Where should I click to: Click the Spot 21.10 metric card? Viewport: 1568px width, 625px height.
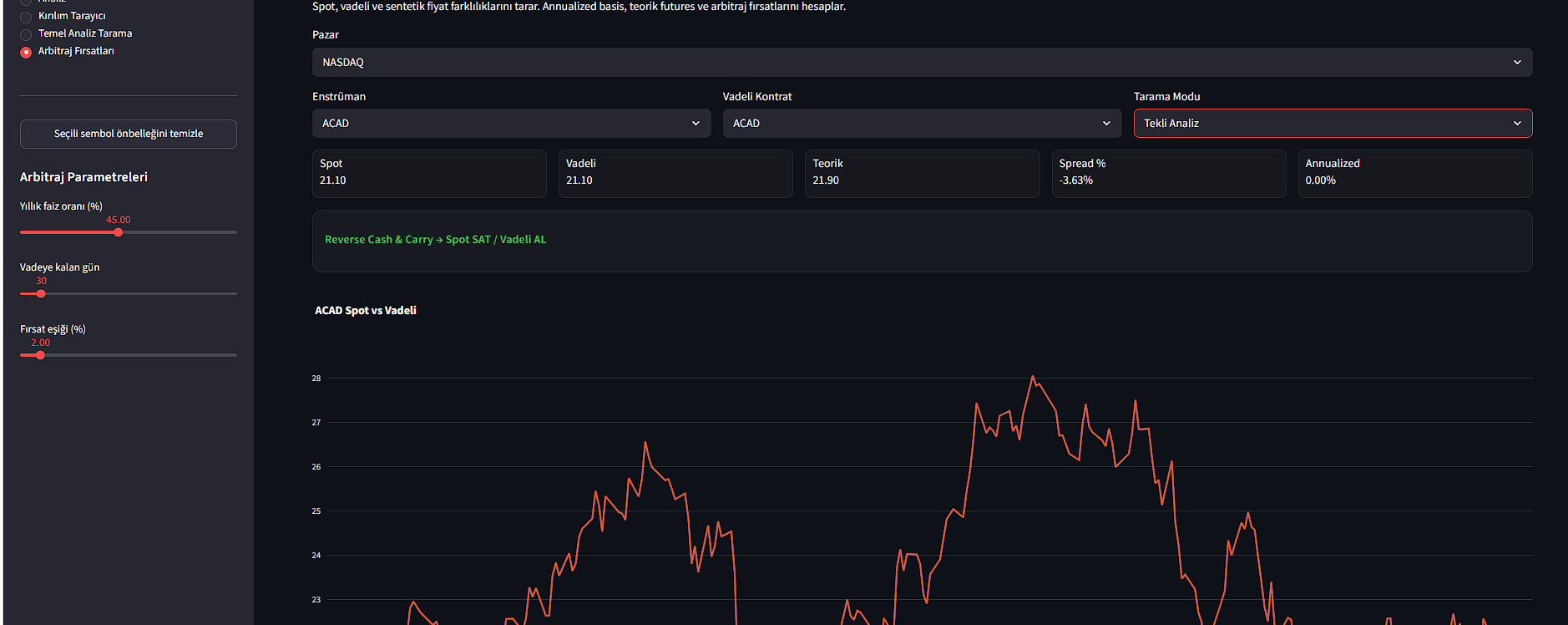tap(429, 174)
